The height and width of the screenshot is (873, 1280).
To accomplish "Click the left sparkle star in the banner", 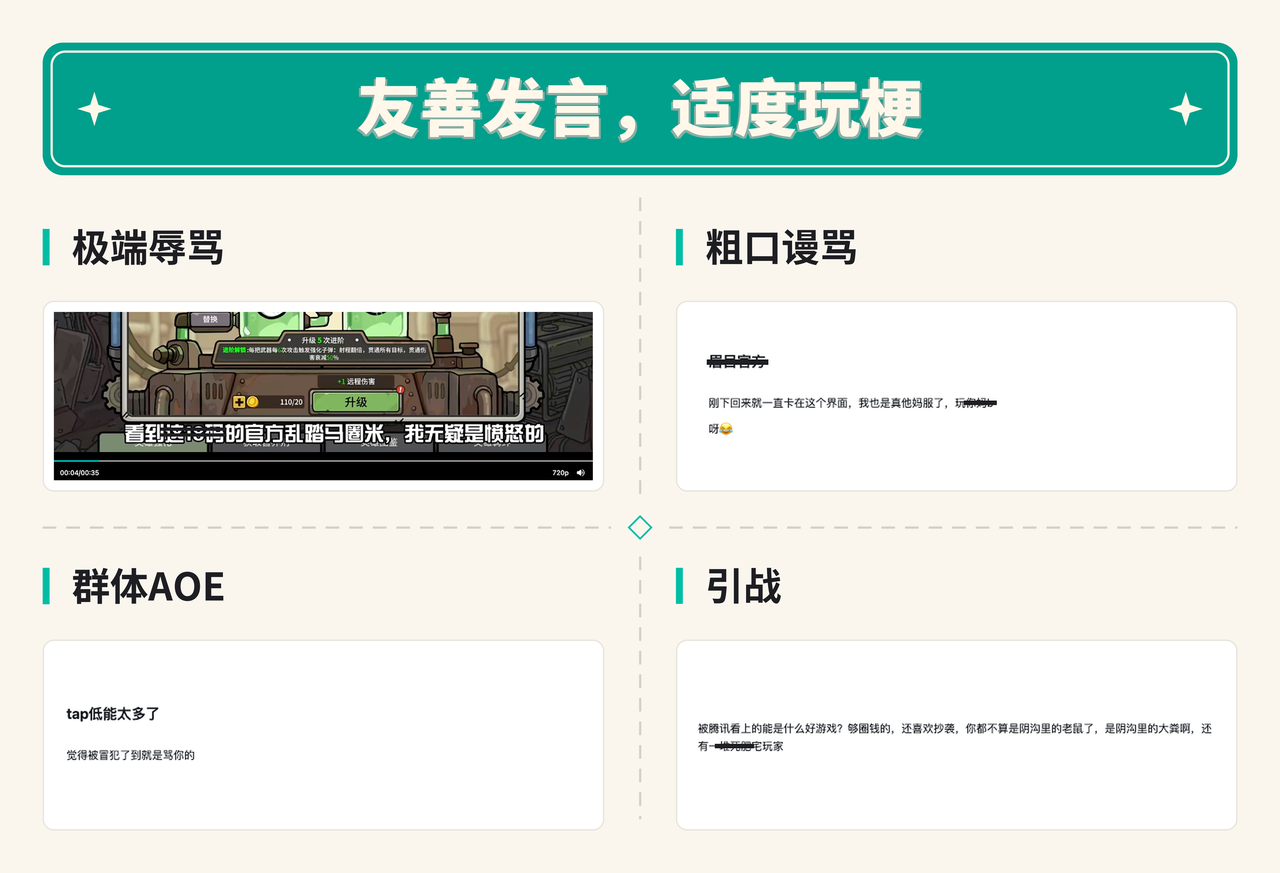I will (94, 109).
